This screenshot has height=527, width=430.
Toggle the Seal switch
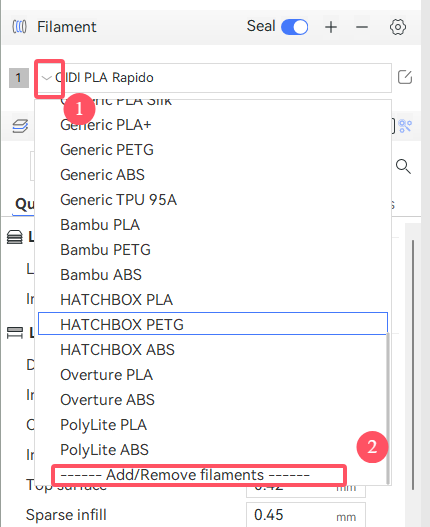(x=295, y=27)
